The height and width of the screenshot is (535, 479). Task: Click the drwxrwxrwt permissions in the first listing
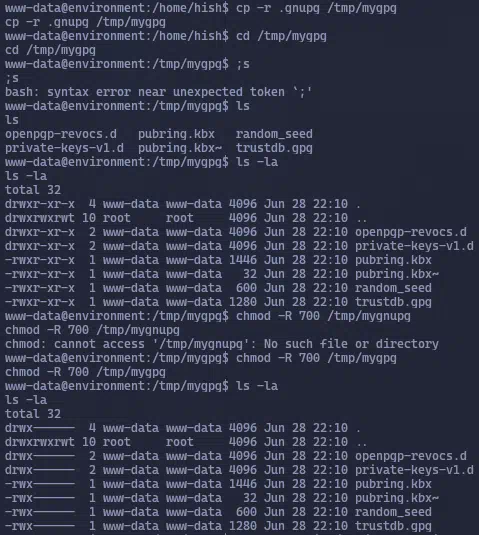pyautogui.click(x=40, y=218)
